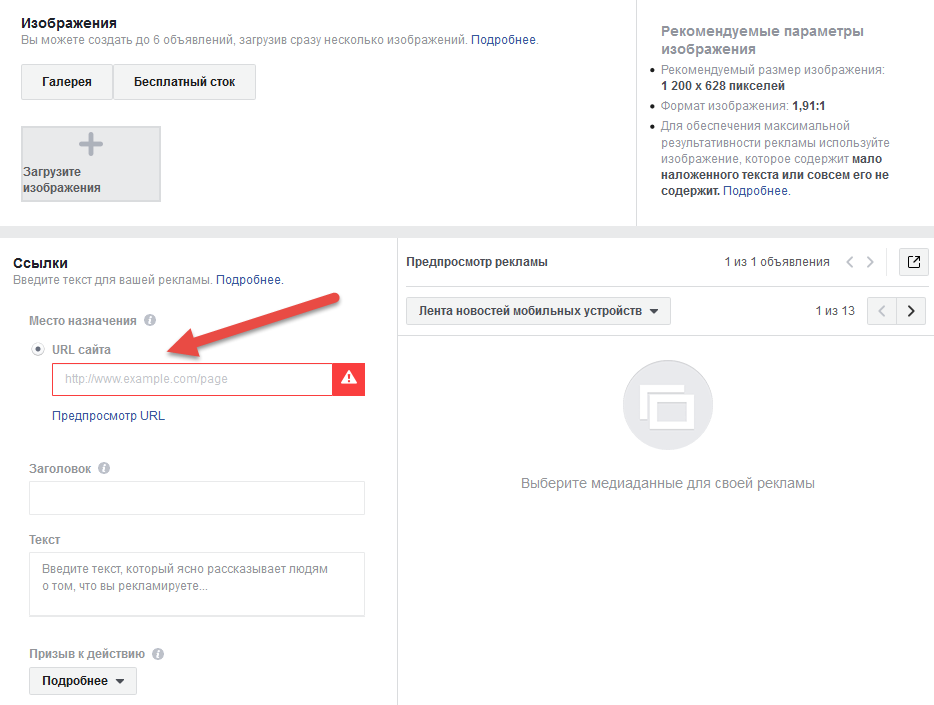Click next placement arrow beside 1 из 13
Screen dimensions: 934x705
coord(911,311)
